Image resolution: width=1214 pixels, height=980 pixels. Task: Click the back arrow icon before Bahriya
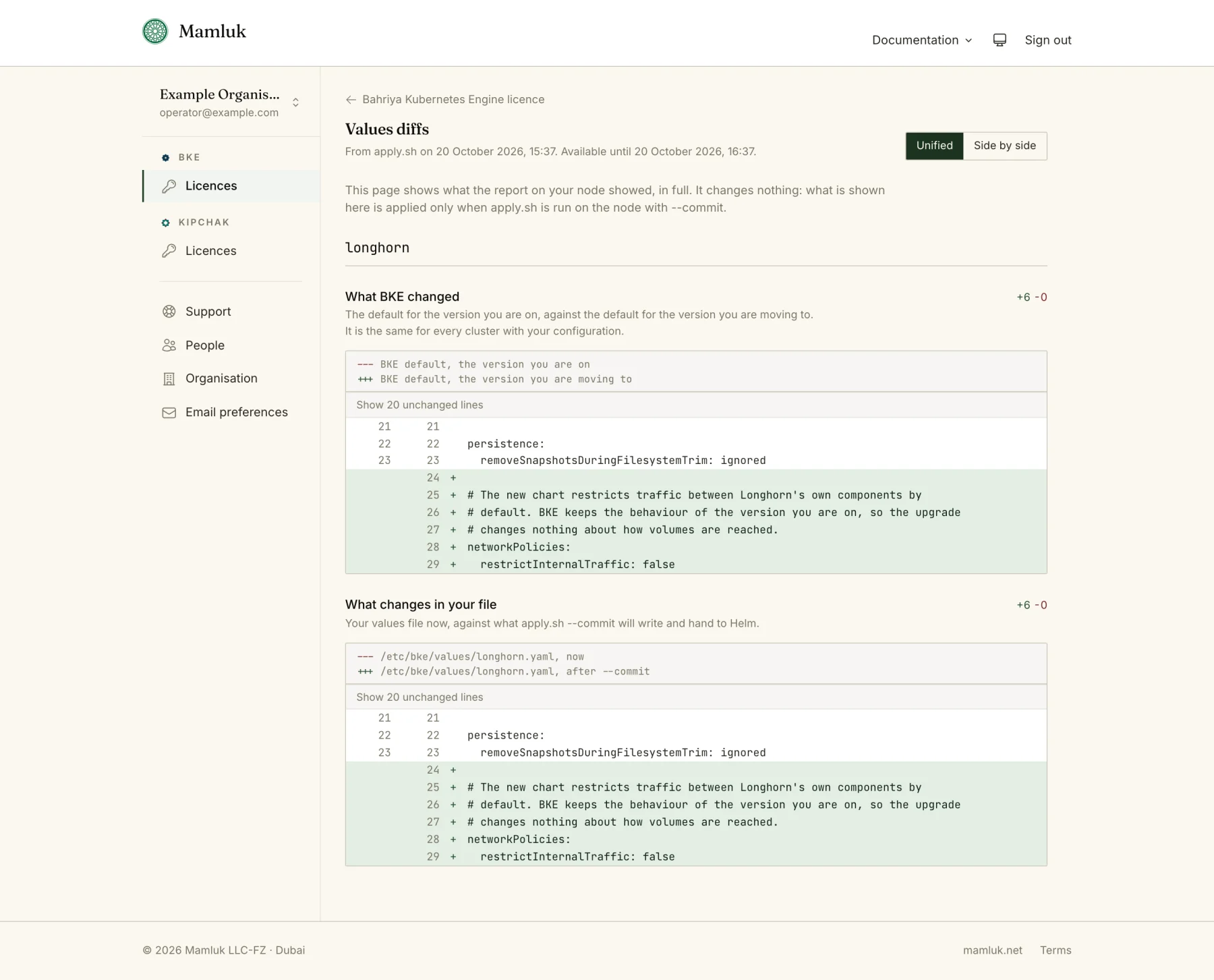click(351, 100)
